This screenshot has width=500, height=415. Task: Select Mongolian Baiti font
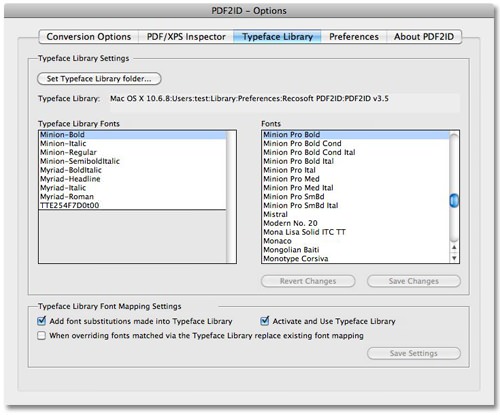356,250
